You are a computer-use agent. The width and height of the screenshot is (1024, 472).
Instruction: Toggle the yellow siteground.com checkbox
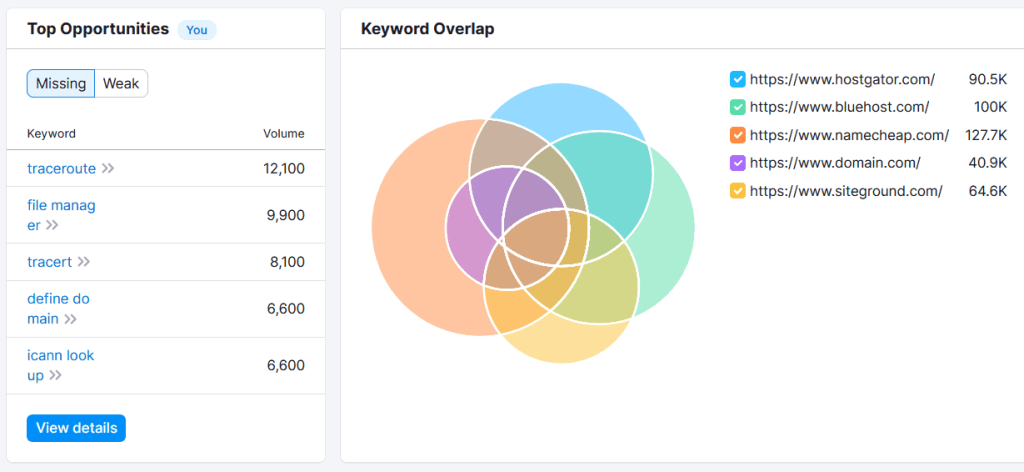[737, 191]
